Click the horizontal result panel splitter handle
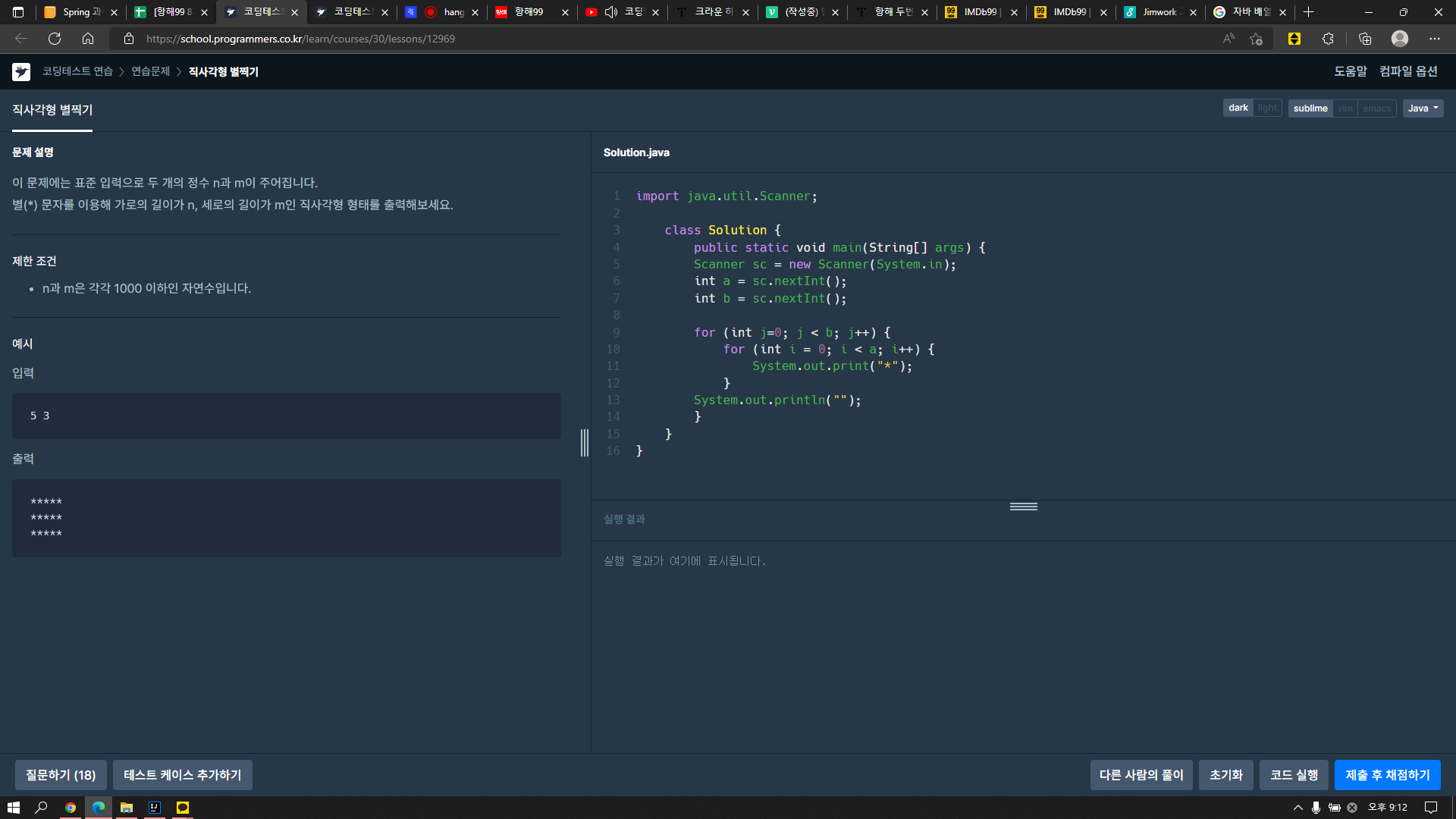This screenshot has height=819, width=1456. tap(1024, 507)
